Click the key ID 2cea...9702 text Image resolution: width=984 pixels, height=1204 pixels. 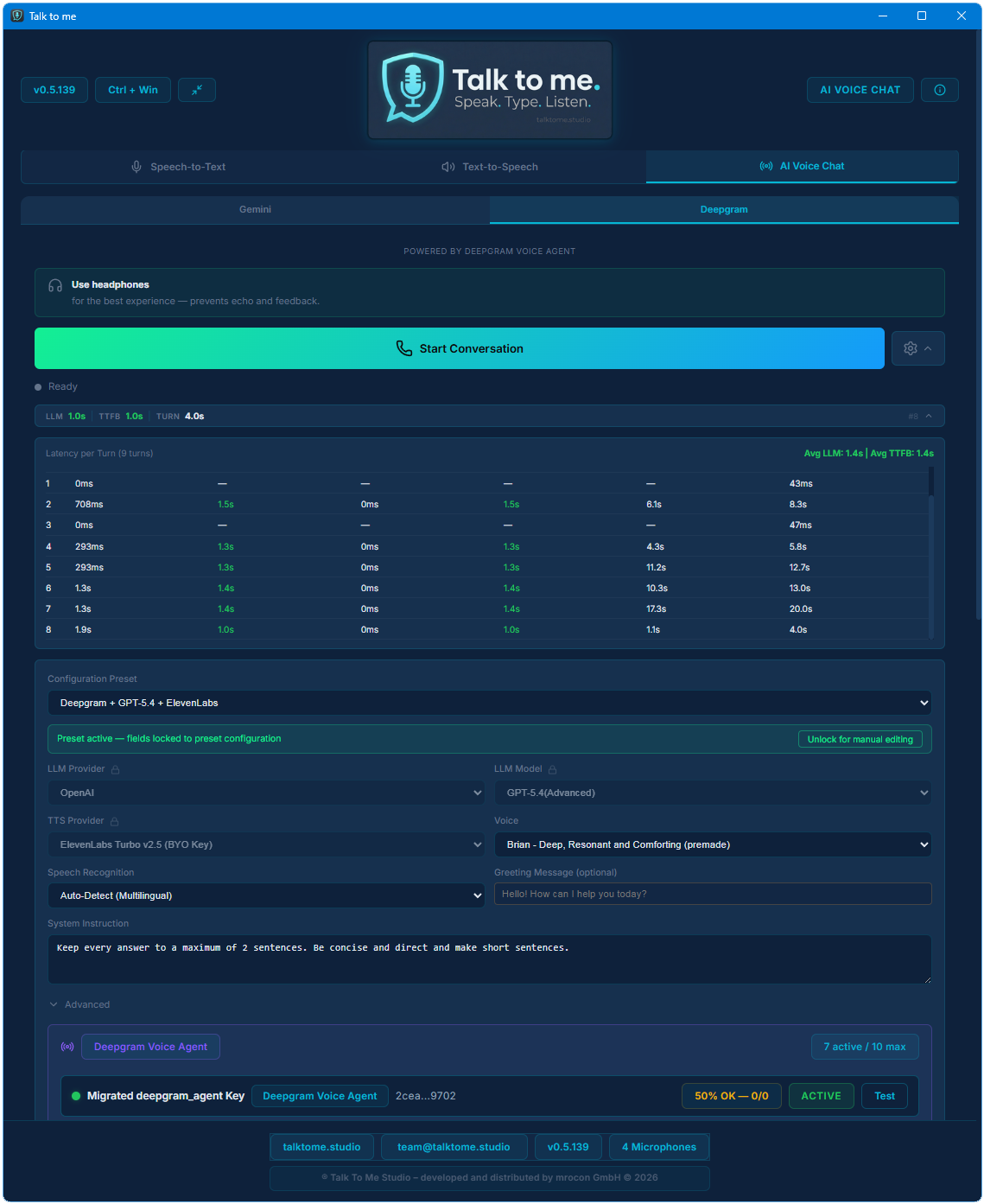(x=426, y=1096)
